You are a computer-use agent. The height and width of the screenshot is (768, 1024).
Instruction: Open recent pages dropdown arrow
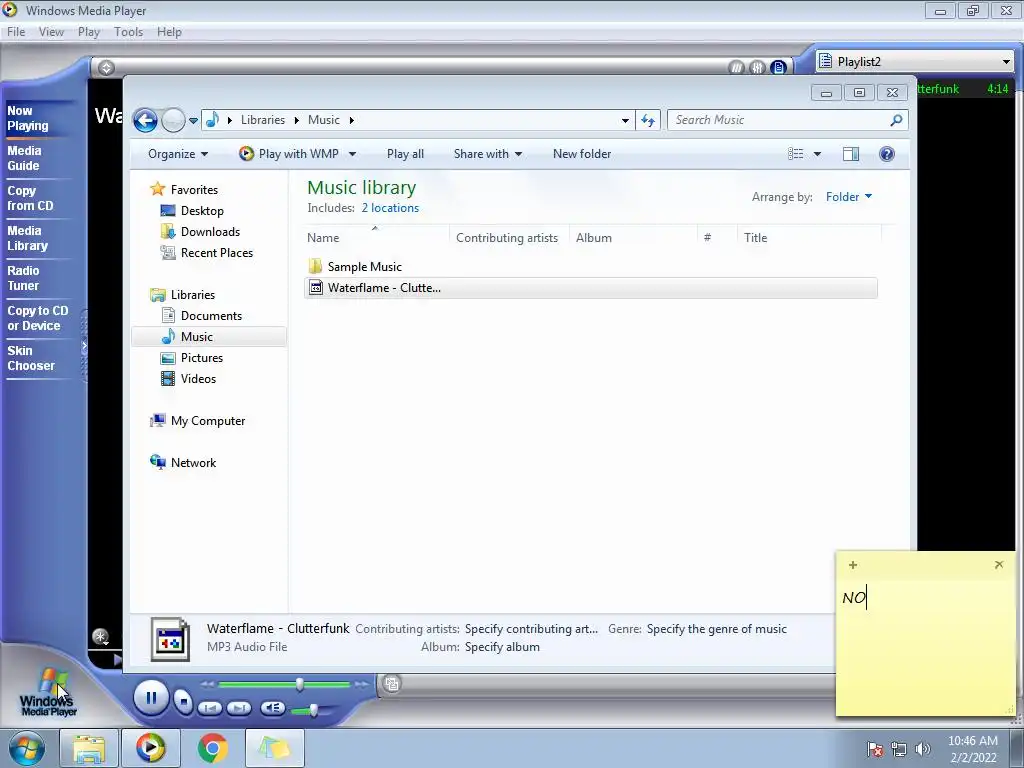tap(193, 121)
